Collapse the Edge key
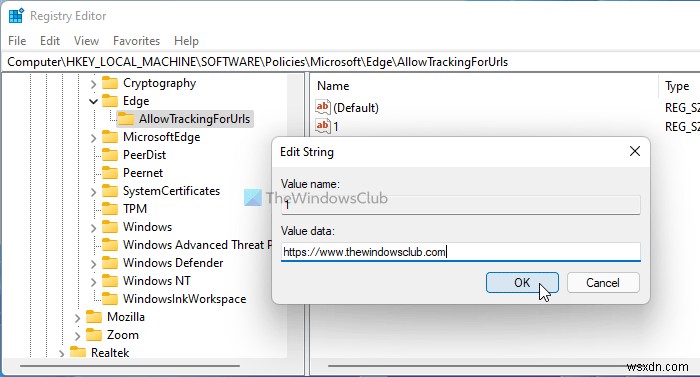This screenshot has height=377, width=700. [93, 101]
